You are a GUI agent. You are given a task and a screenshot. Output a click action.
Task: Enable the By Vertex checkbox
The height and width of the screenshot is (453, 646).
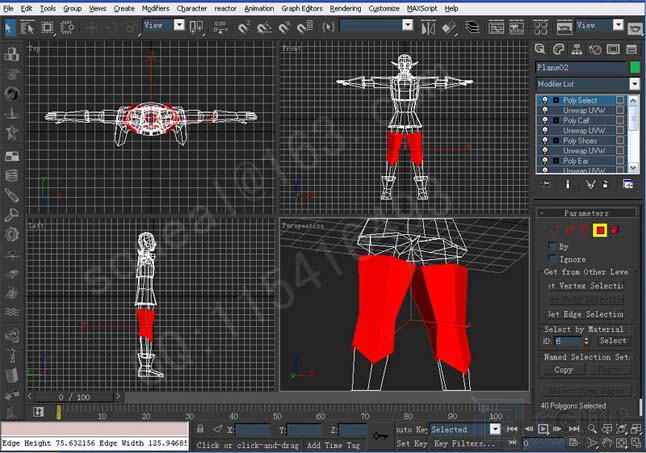[552, 246]
